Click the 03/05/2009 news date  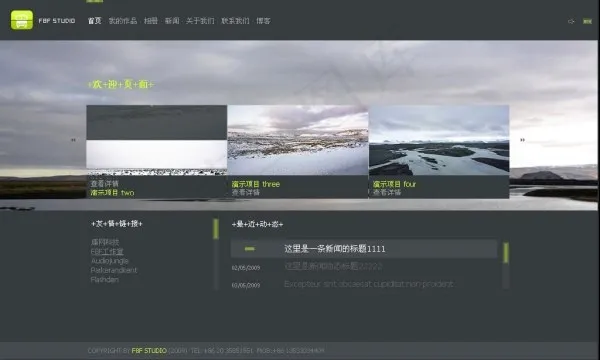click(246, 285)
